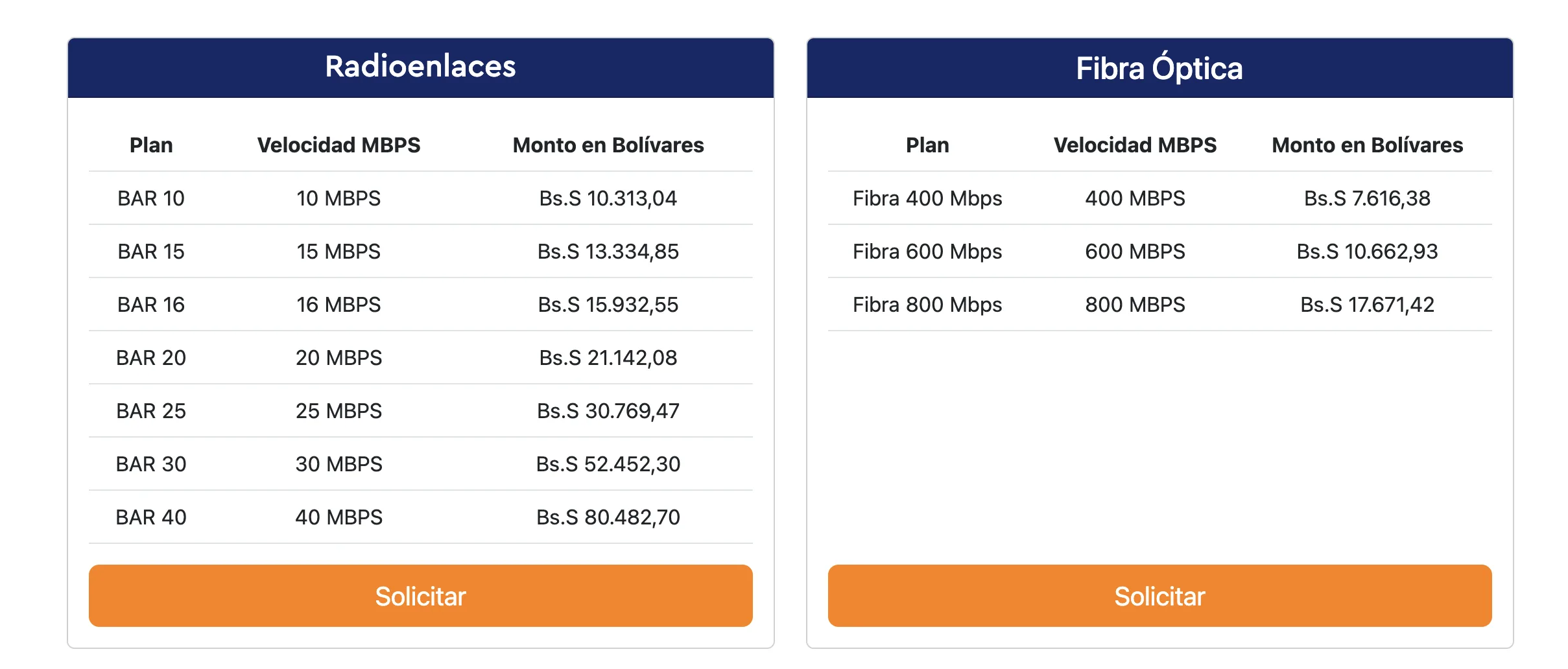
Task: Choose the Fibra 800 Mbps plan name
Action: (927, 305)
